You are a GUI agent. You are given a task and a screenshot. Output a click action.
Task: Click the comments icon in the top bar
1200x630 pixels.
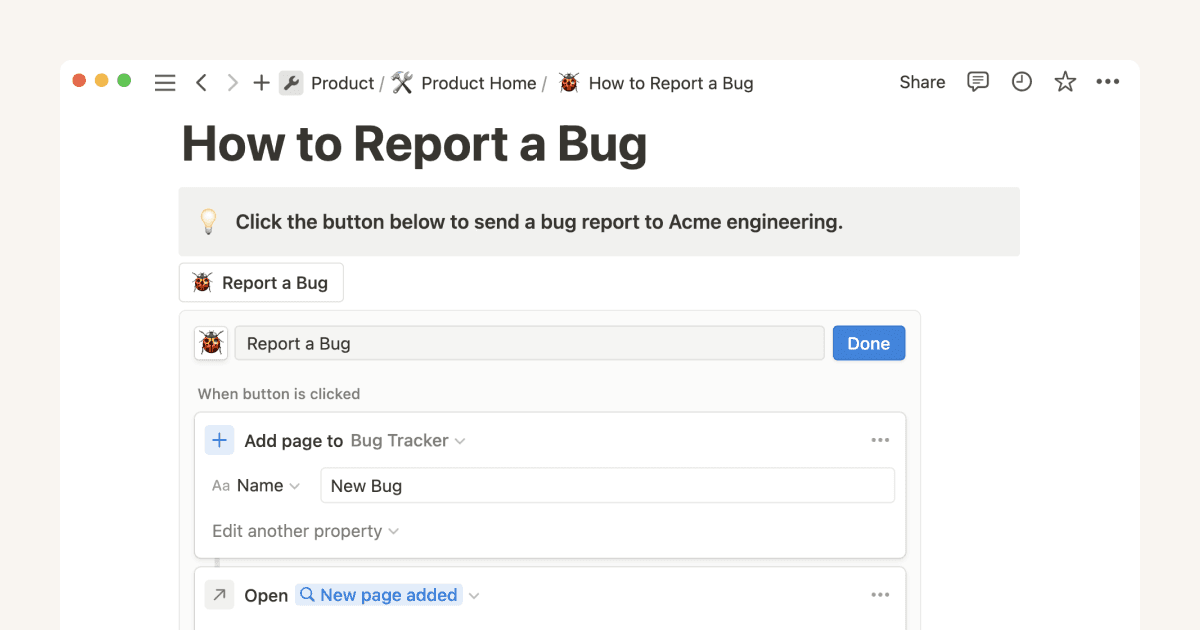pos(978,82)
